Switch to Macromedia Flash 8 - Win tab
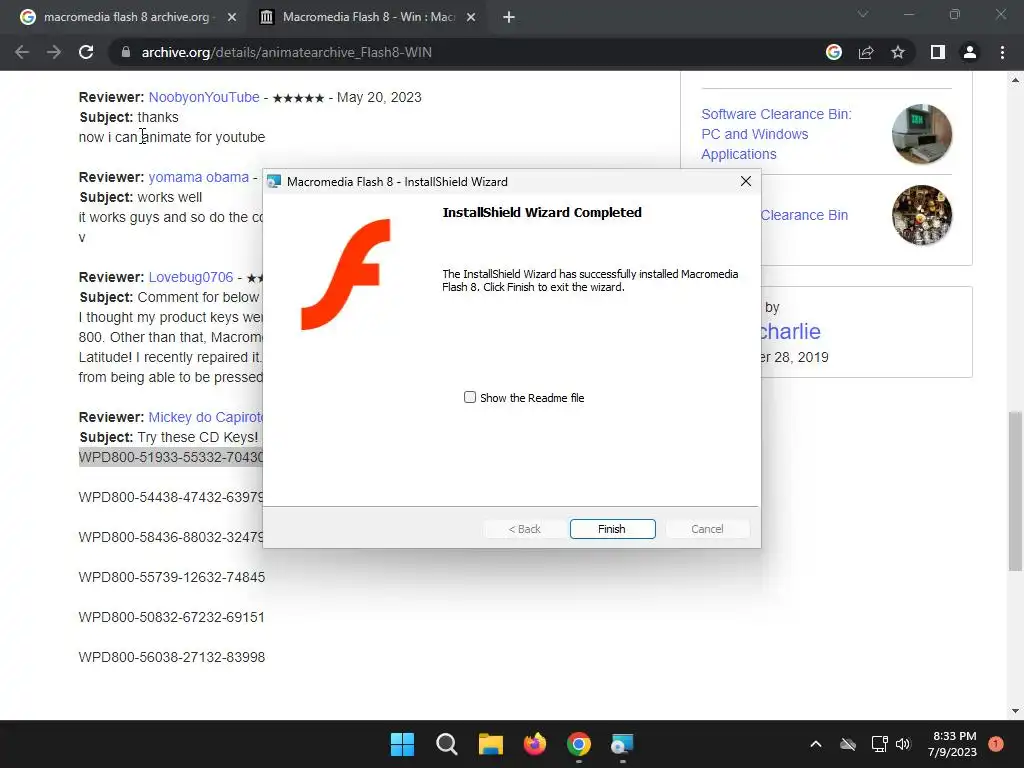The height and width of the screenshot is (768, 1024). (x=368, y=17)
